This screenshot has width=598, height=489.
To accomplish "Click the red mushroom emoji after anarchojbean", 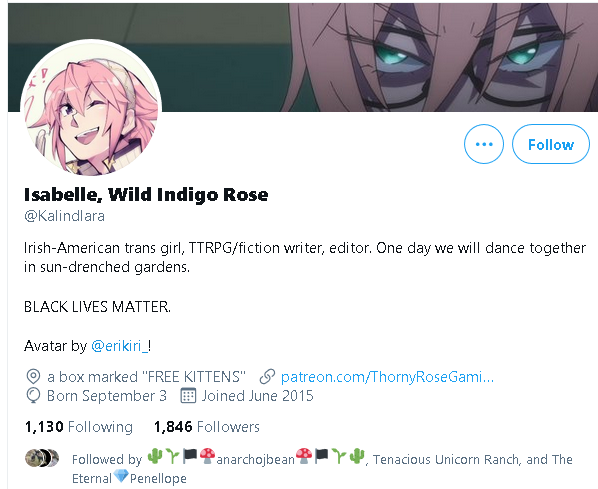I will [304, 456].
